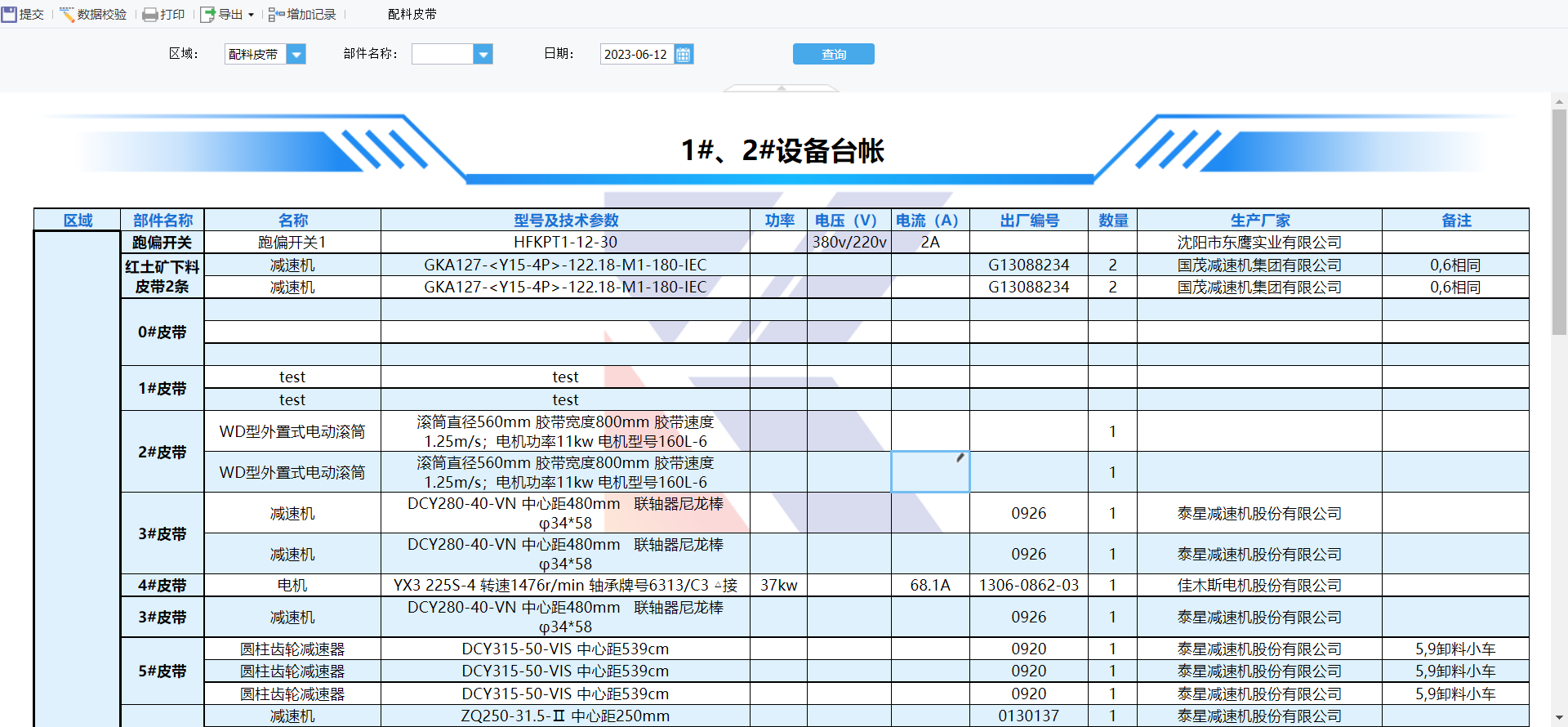Click the 出厂编号 column header

pos(1029,220)
